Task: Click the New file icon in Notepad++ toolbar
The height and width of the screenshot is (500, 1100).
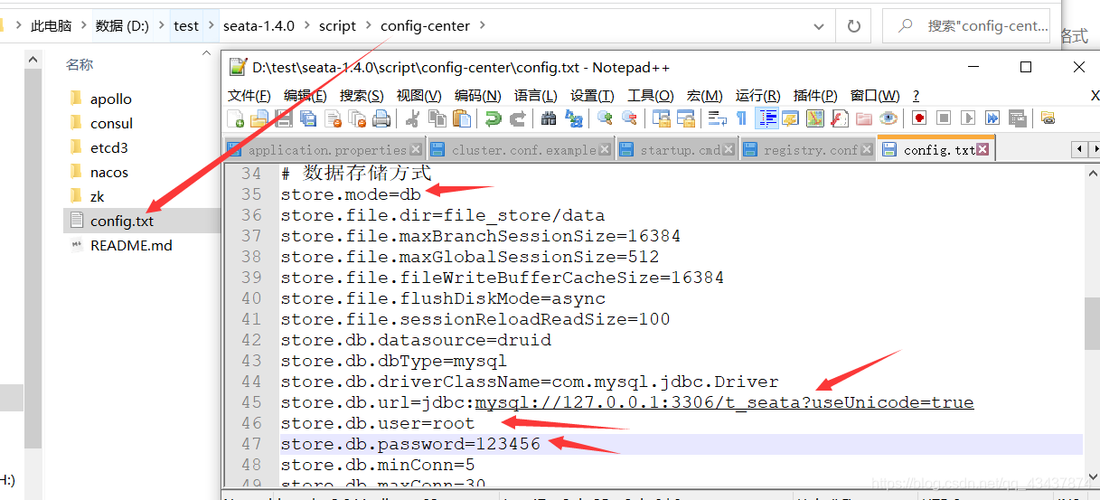Action: point(236,119)
